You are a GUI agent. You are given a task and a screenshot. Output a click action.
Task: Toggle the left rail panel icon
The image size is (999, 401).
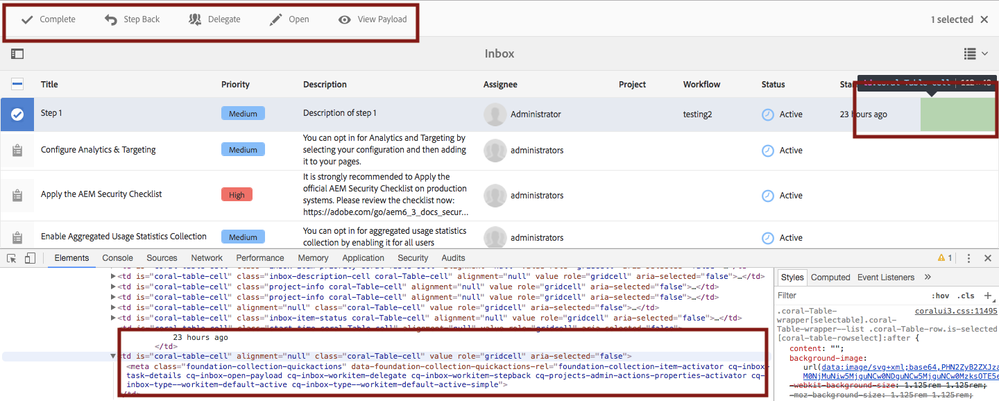(17, 54)
